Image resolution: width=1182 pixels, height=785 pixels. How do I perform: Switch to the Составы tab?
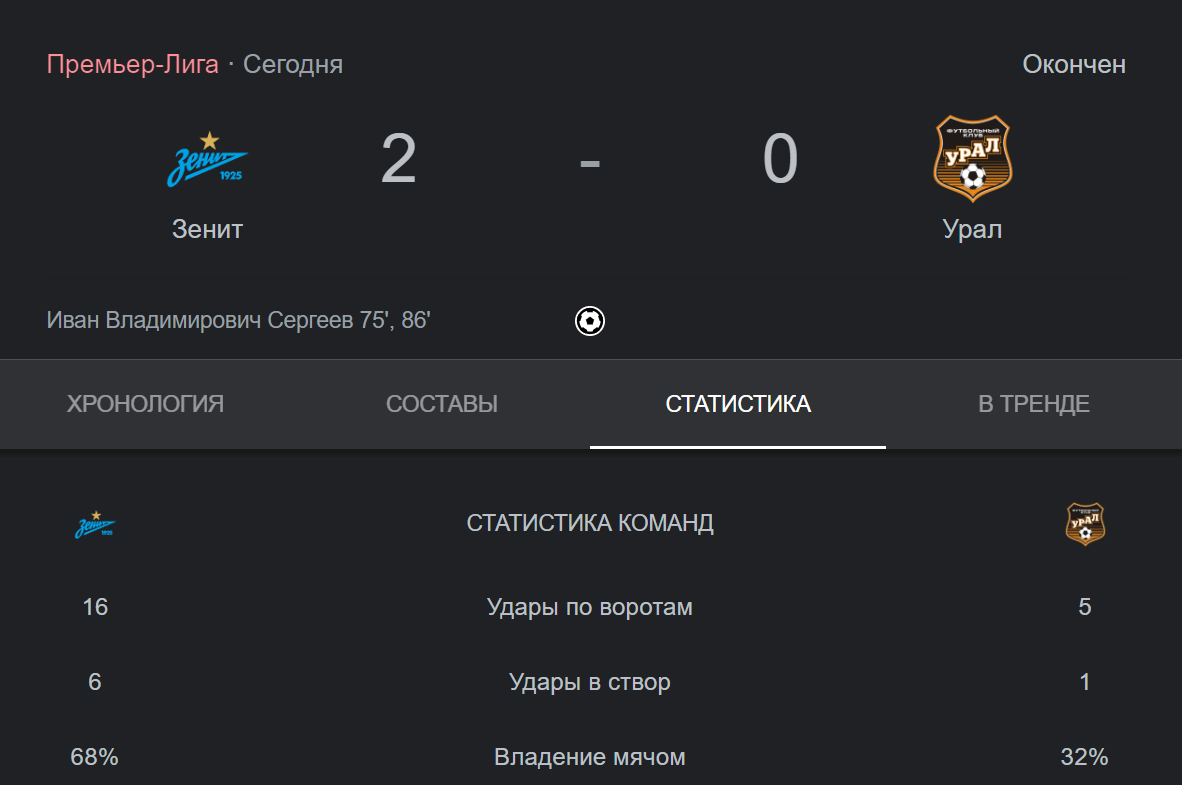pyautogui.click(x=442, y=404)
